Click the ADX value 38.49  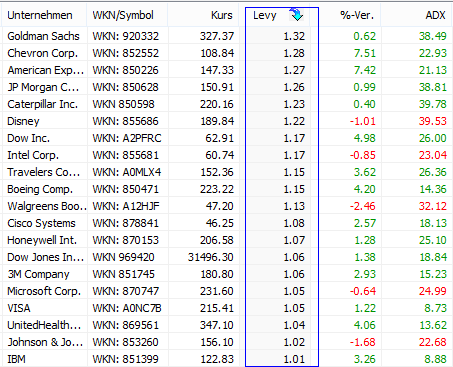click(x=433, y=36)
